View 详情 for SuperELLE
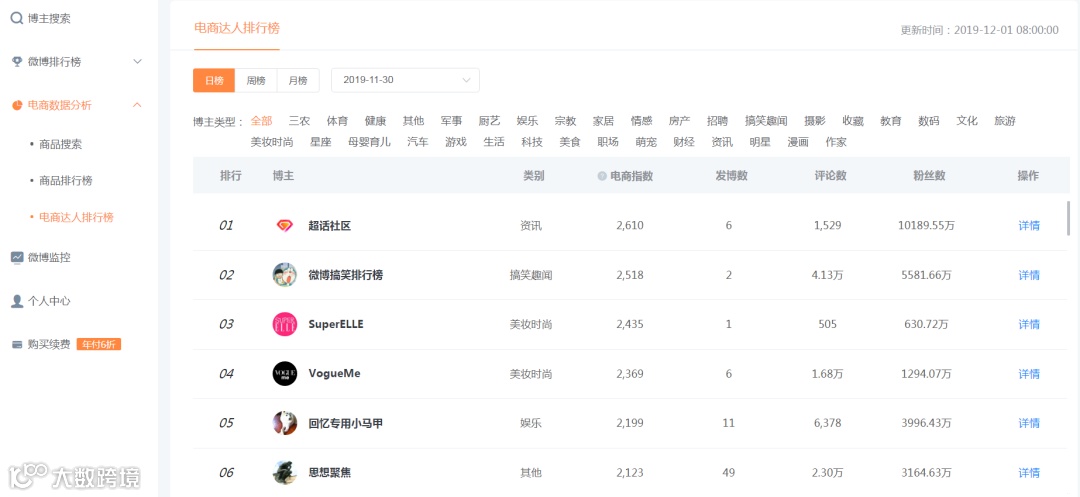 [1029, 324]
